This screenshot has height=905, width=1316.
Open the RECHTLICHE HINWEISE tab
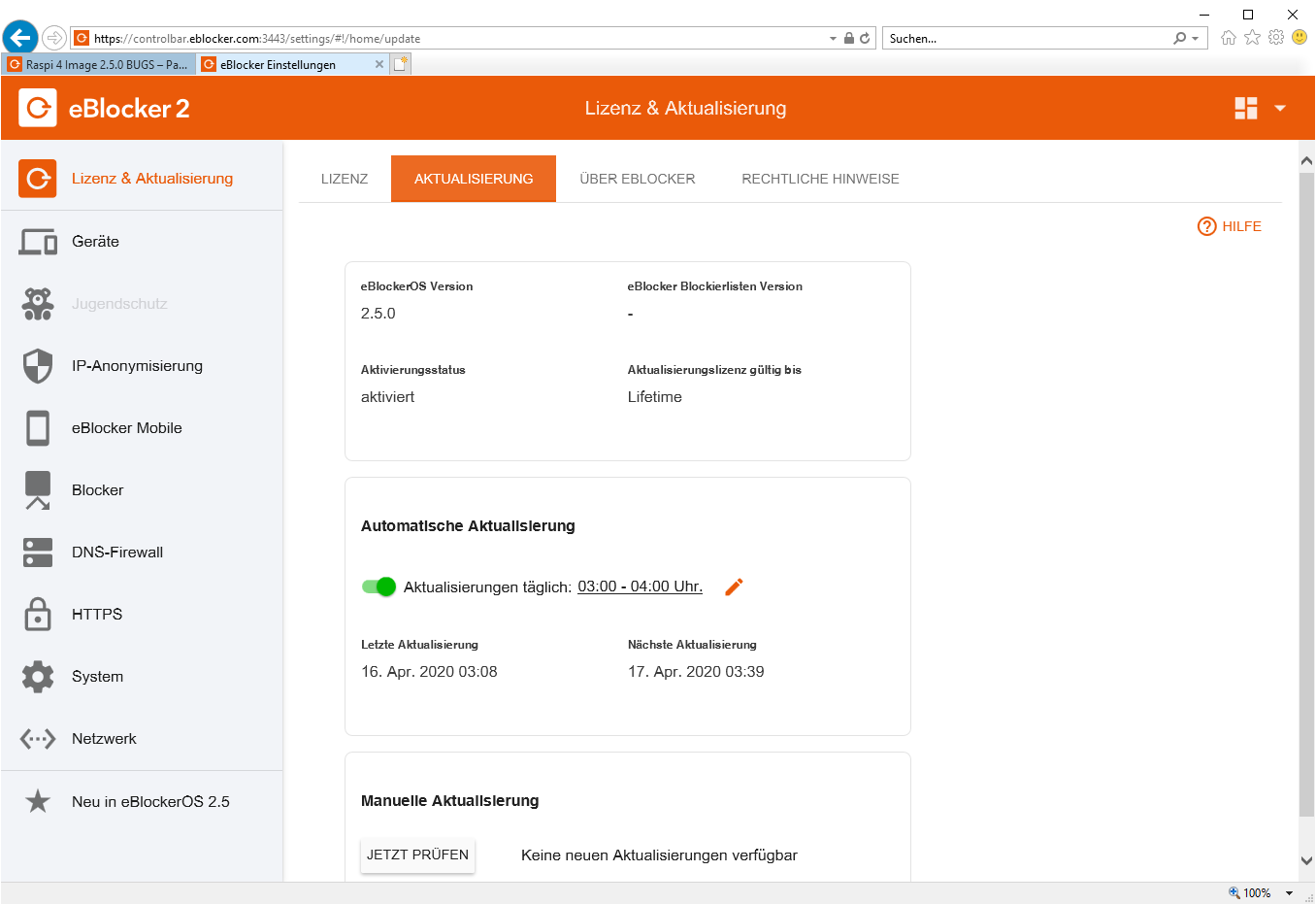(x=820, y=179)
